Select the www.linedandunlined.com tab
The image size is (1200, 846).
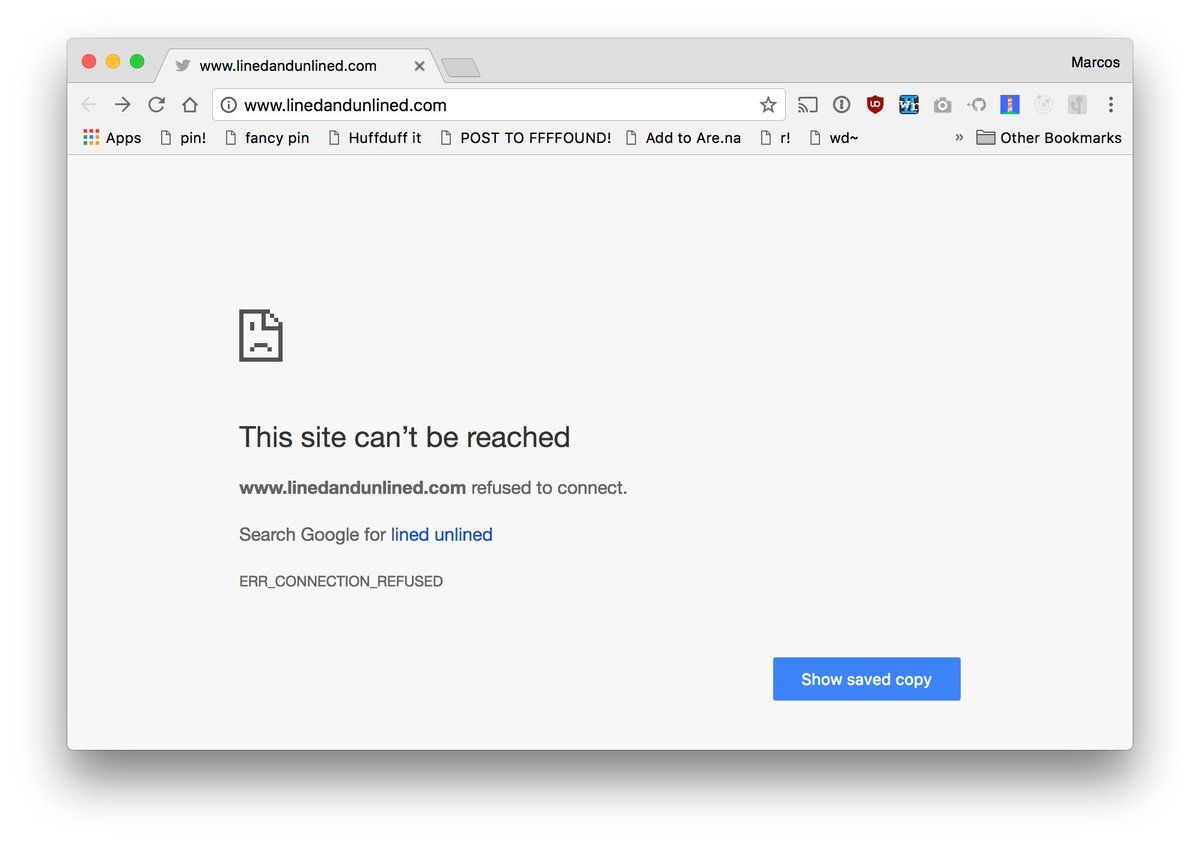288,66
